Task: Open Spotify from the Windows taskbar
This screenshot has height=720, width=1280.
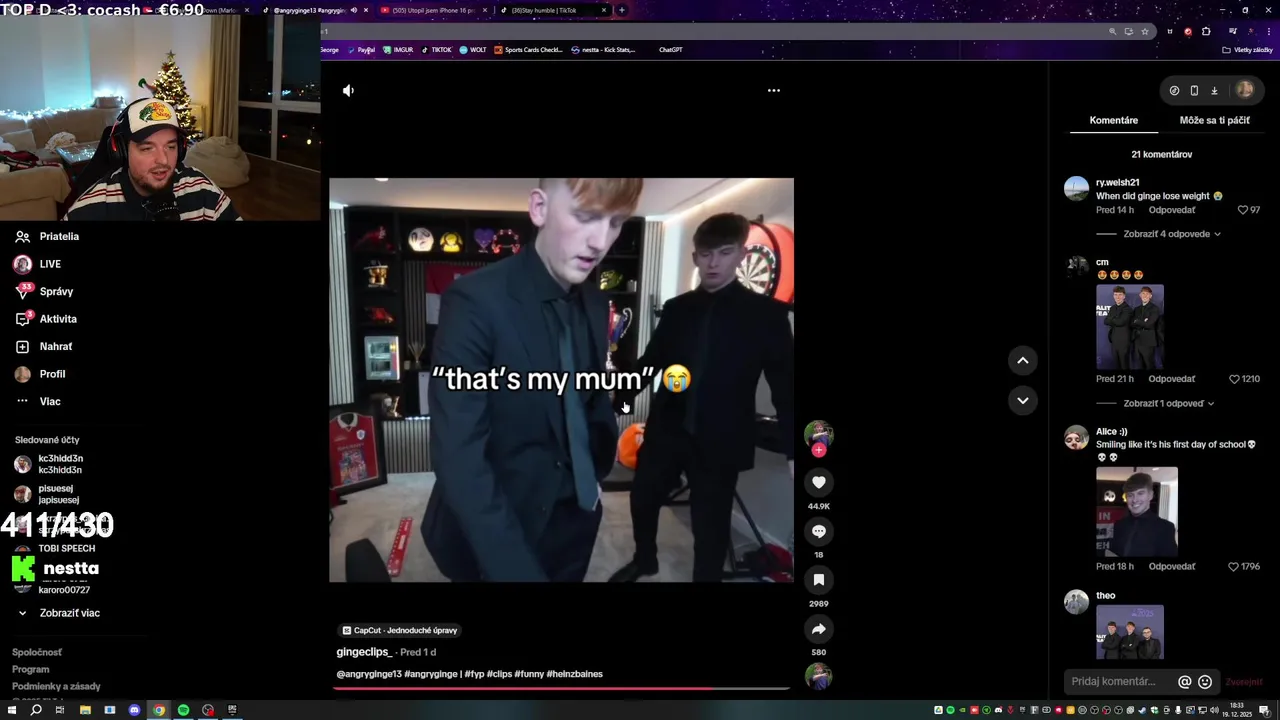Action: click(x=183, y=710)
